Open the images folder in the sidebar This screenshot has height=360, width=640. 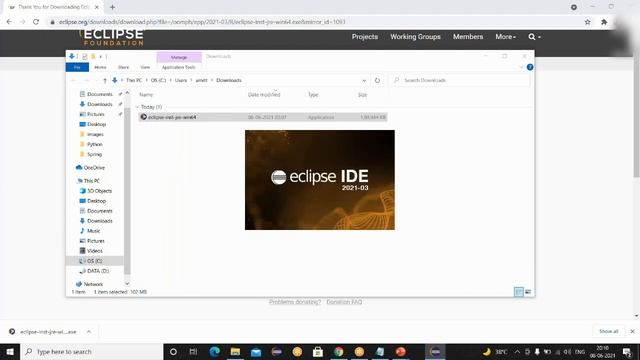coord(95,134)
